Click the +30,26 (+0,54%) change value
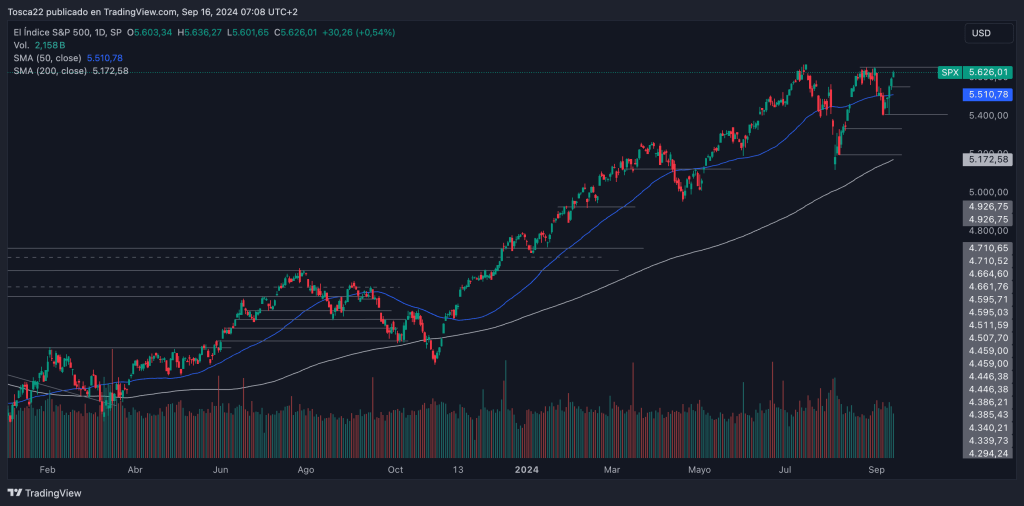This screenshot has height=506, width=1024. [362, 33]
